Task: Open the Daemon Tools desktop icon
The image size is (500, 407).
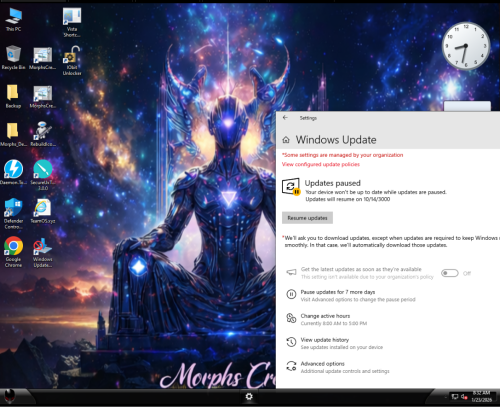Action: coord(13,172)
